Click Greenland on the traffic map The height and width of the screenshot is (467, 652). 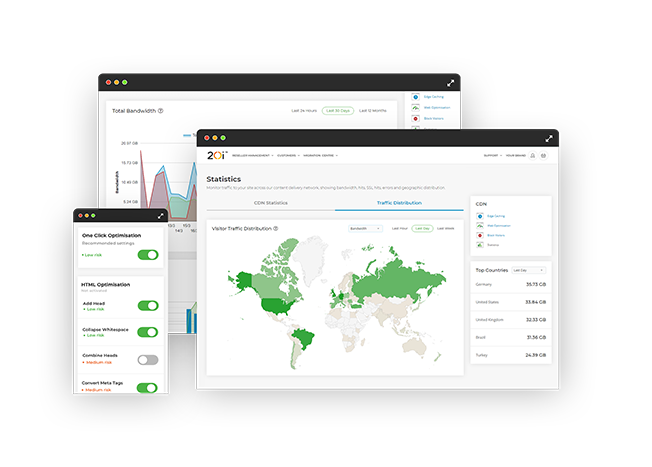[x=310, y=258]
